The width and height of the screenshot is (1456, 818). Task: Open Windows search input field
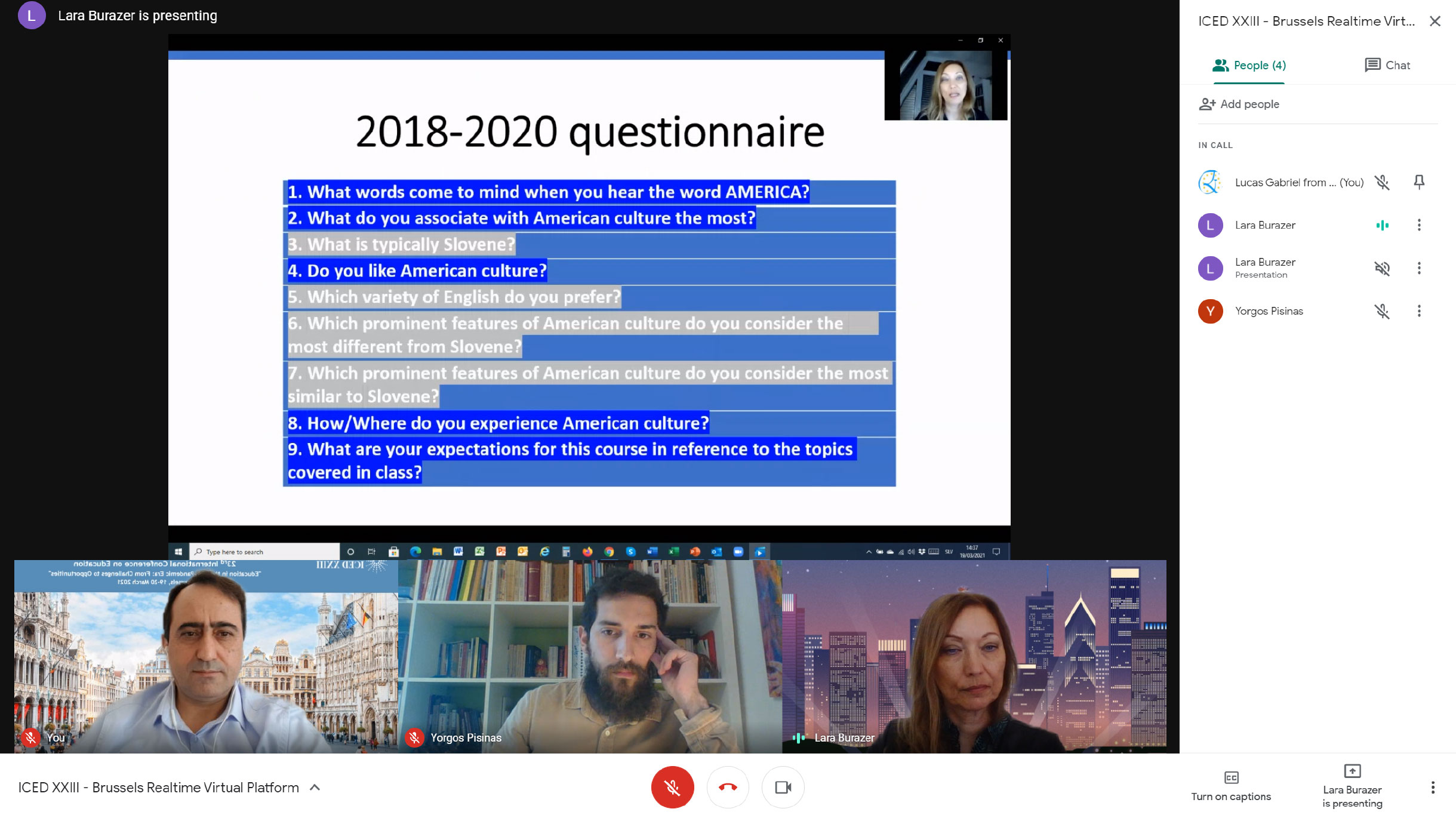click(x=265, y=551)
